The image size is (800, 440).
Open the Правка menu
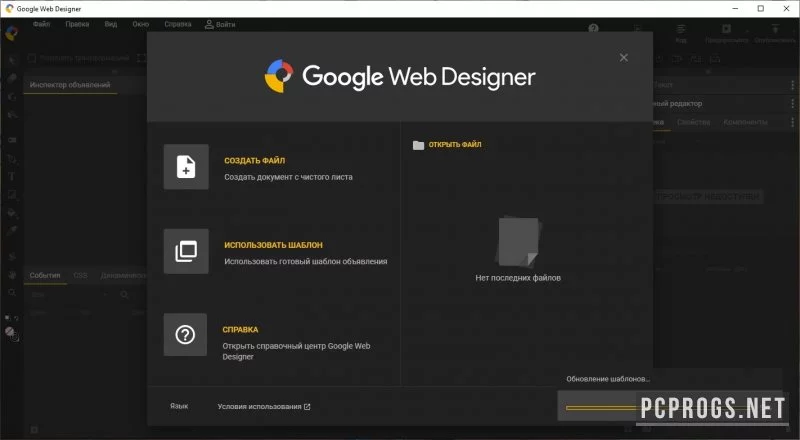tap(77, 25)
